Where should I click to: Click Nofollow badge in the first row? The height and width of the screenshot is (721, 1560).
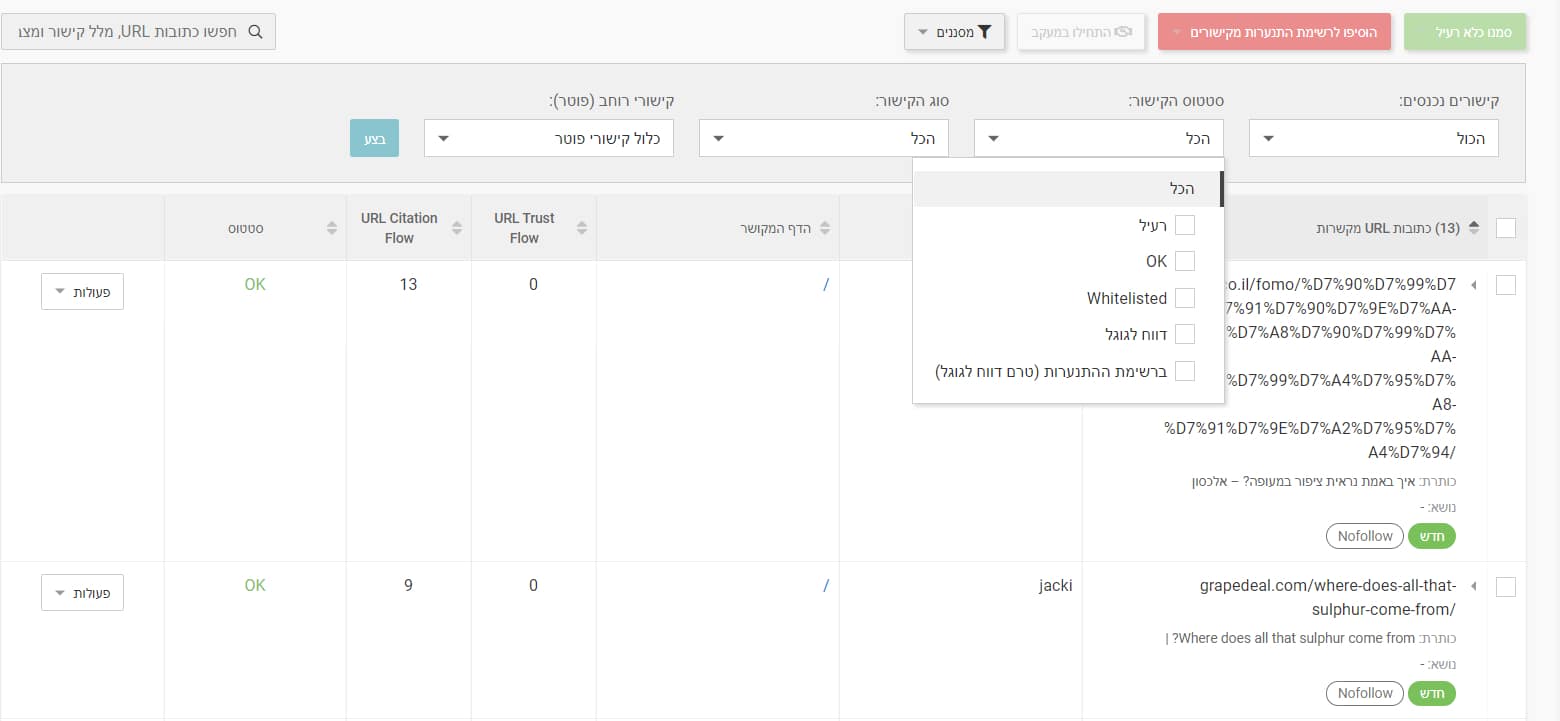point(1365,536)
